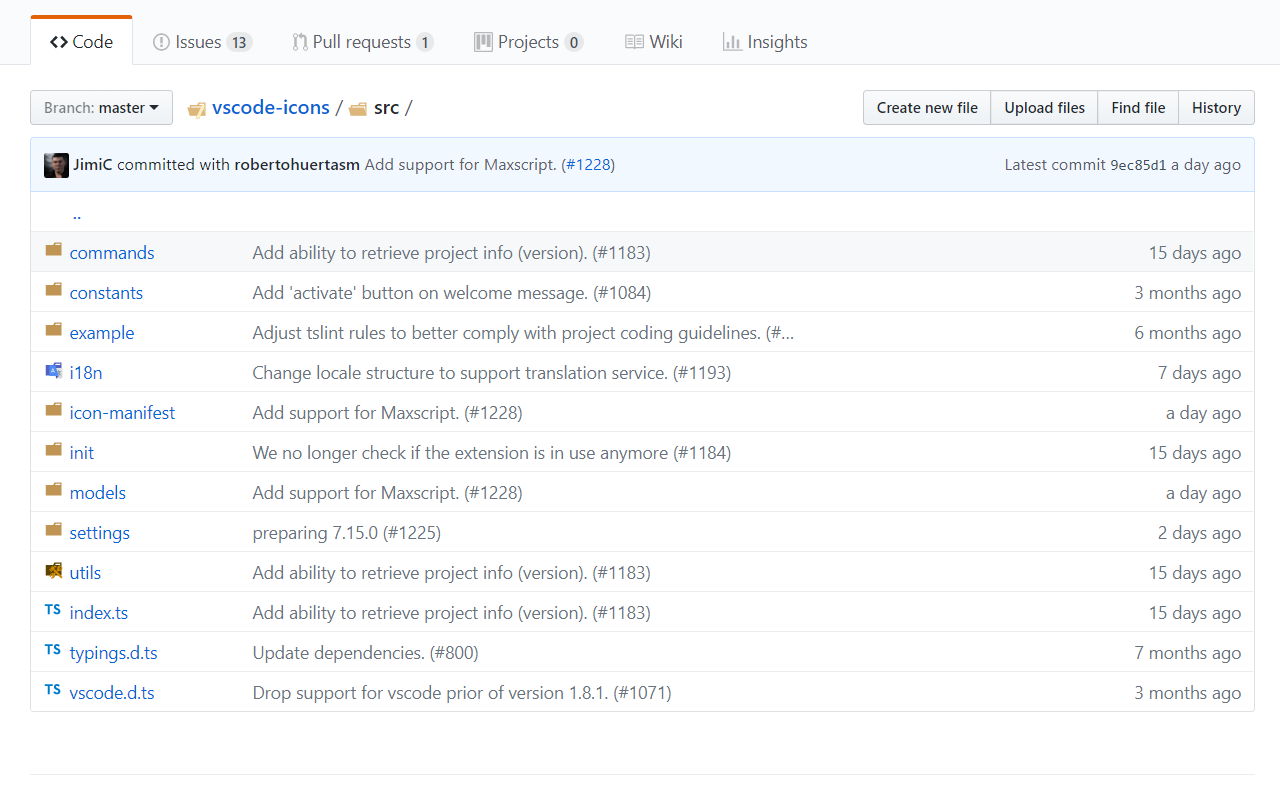This screenshot has width=1280, height=800.
Task: Click 'Change locale structure' commit message
Action: (x=492, y=373)
